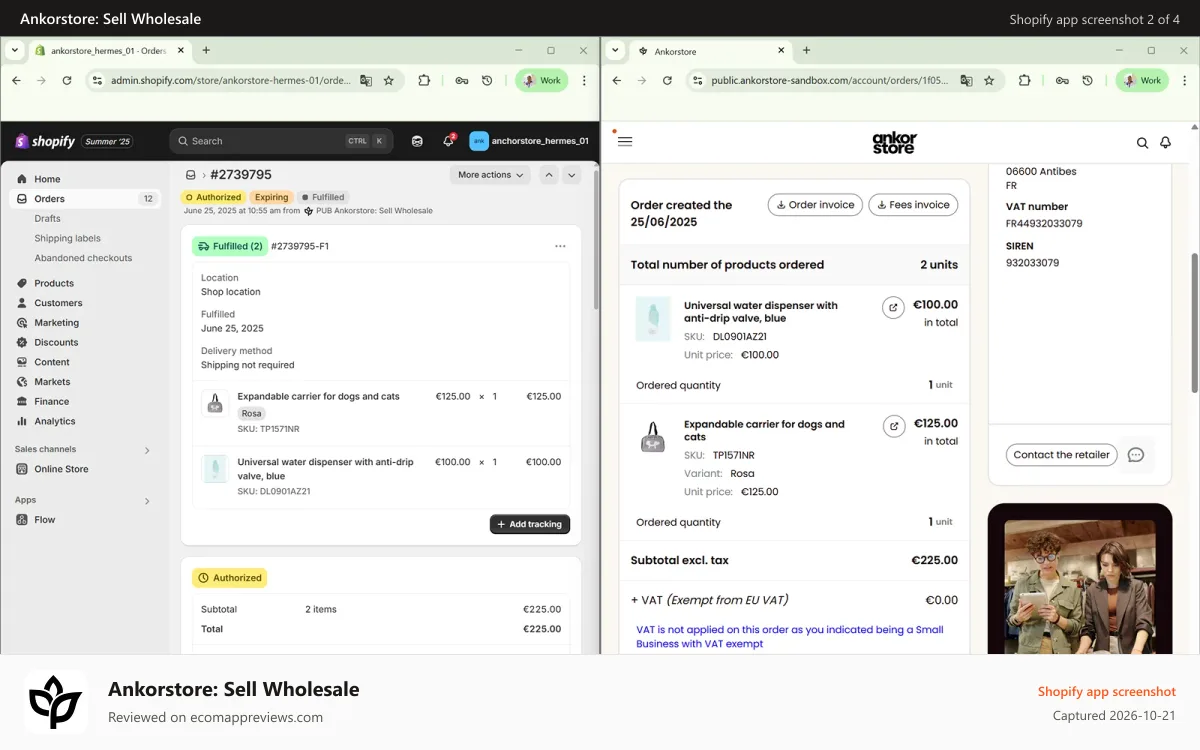The width and height of the screenshot is (1200, 750).
Task: Bookmark the Shopify page with star
Action: pos(389,81)
